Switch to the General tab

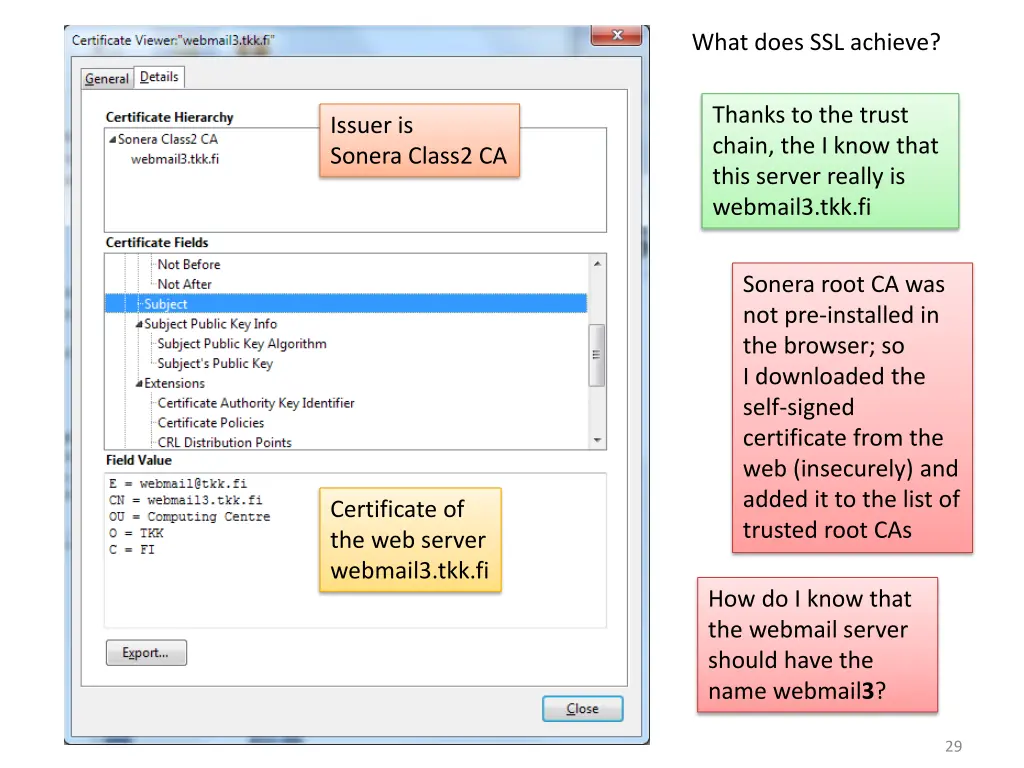click(106, 78)
